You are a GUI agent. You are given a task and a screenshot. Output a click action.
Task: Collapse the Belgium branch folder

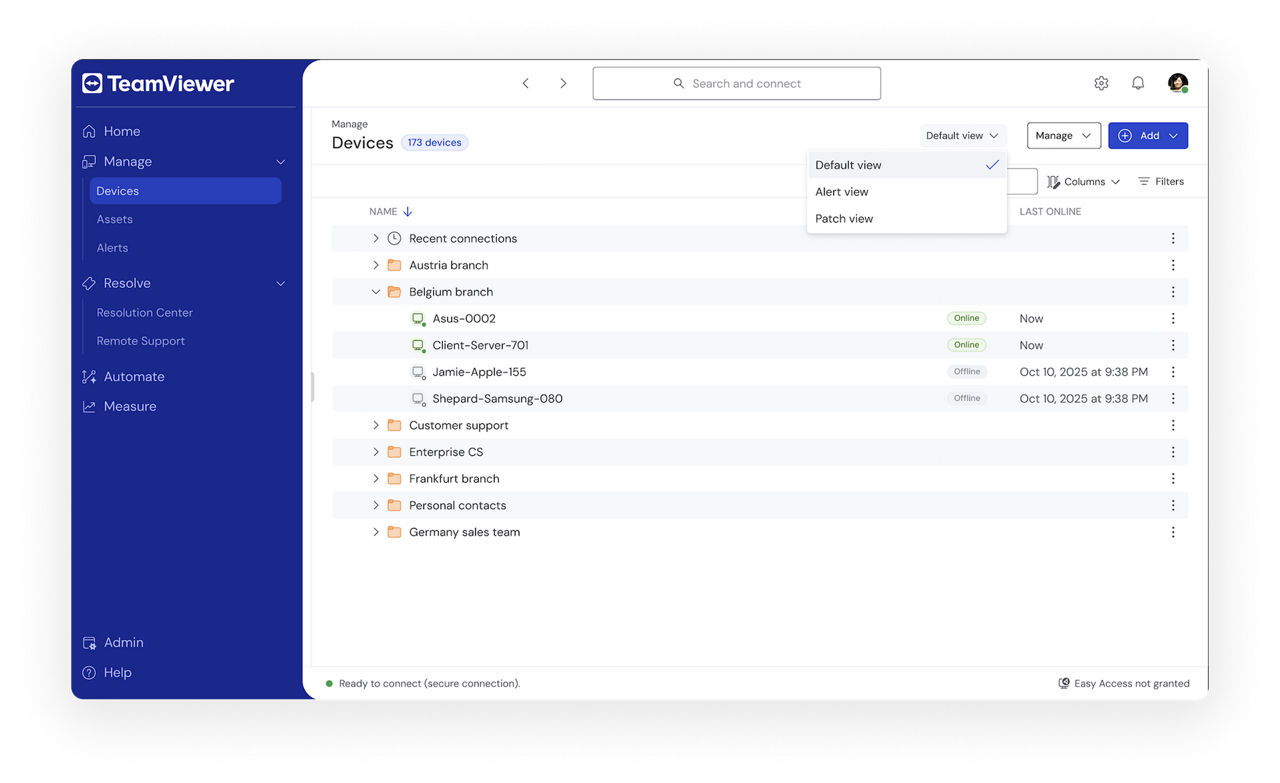point(376,293)
